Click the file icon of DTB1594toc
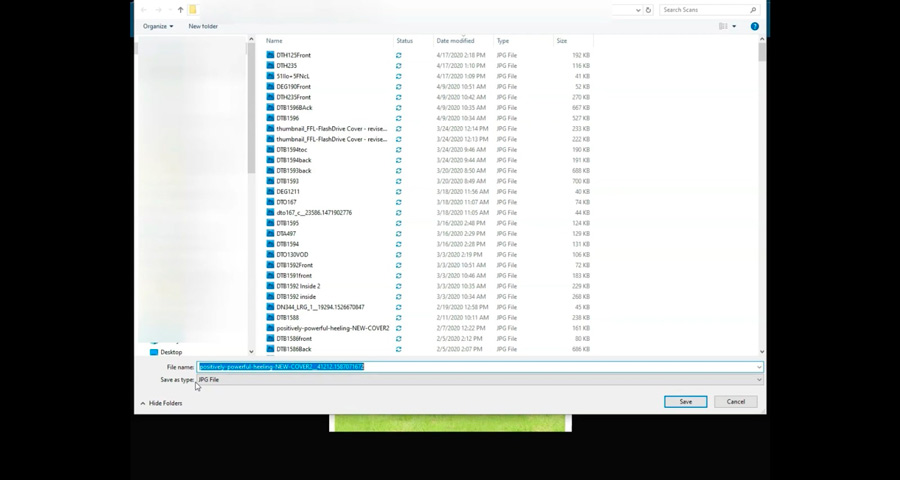 click(270, 149)
